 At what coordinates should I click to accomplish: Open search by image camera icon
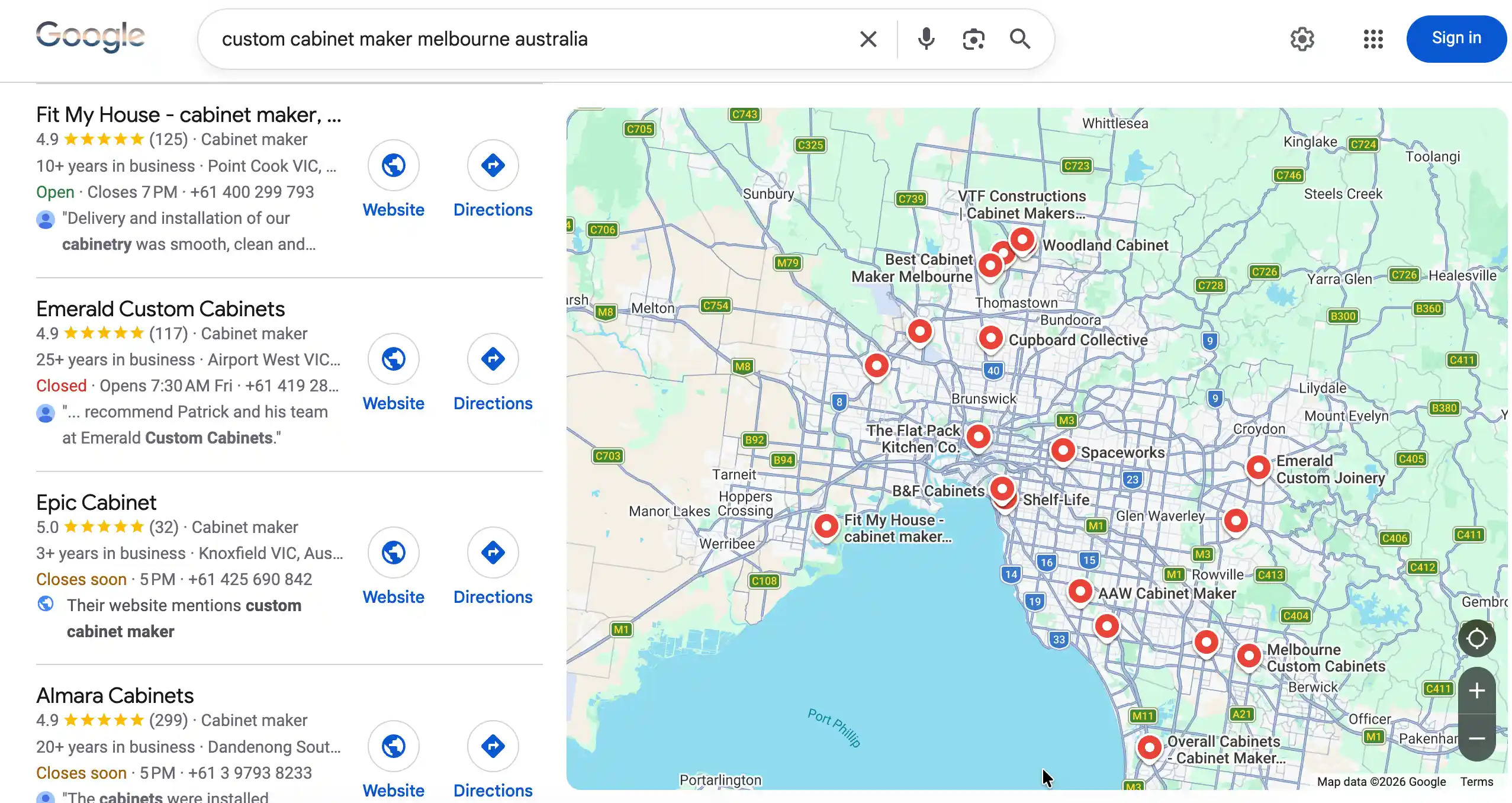(x=973, y=39)
